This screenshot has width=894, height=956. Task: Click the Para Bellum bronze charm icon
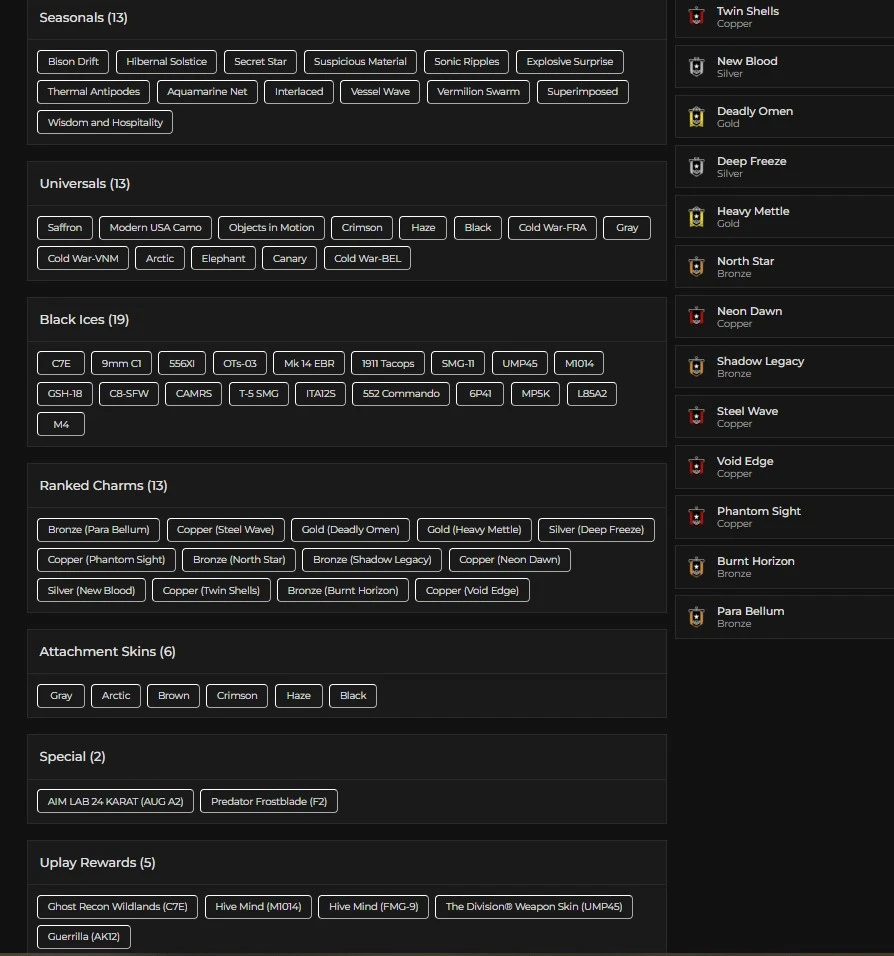pos(697,617)
